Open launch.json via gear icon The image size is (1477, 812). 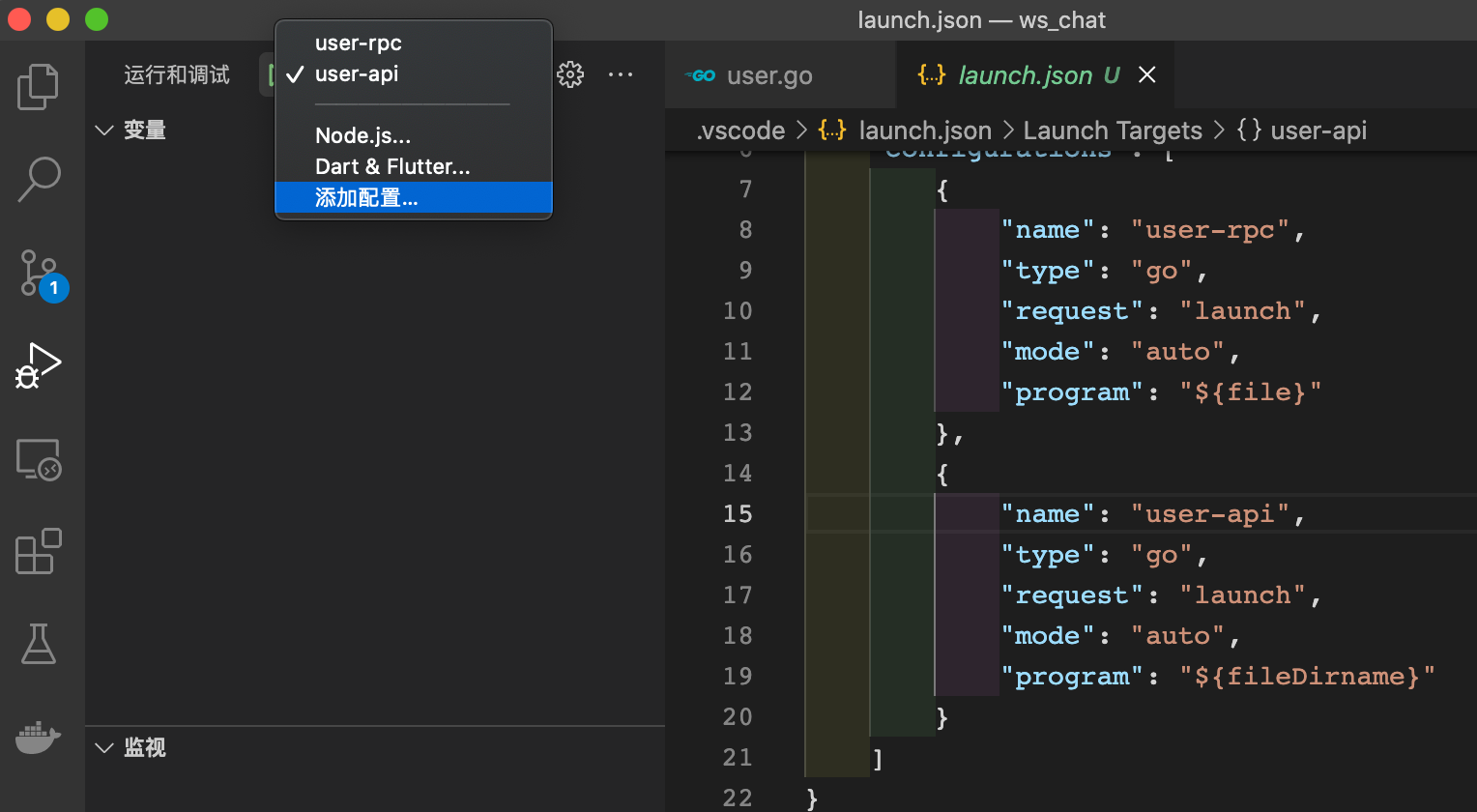[x=570, y=74]
